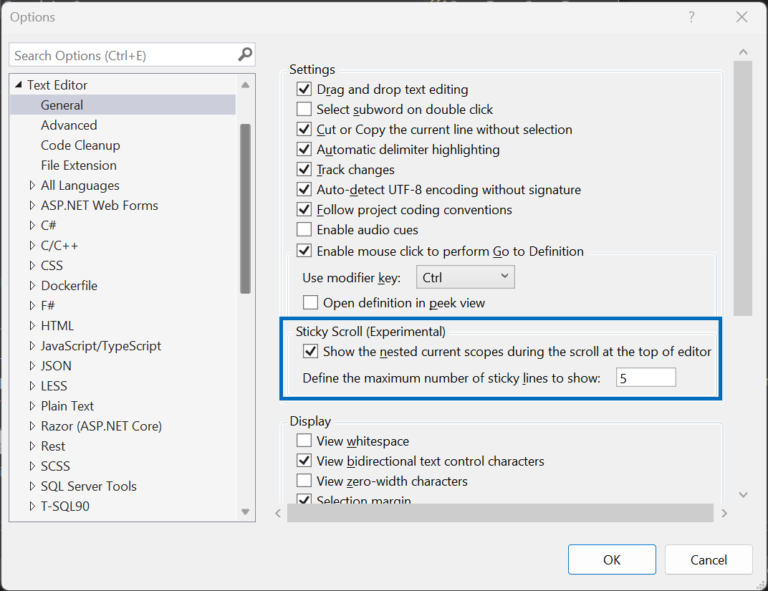
Task: Click the search magnifier icon in Search Options
Action: [x=245, y=55]
